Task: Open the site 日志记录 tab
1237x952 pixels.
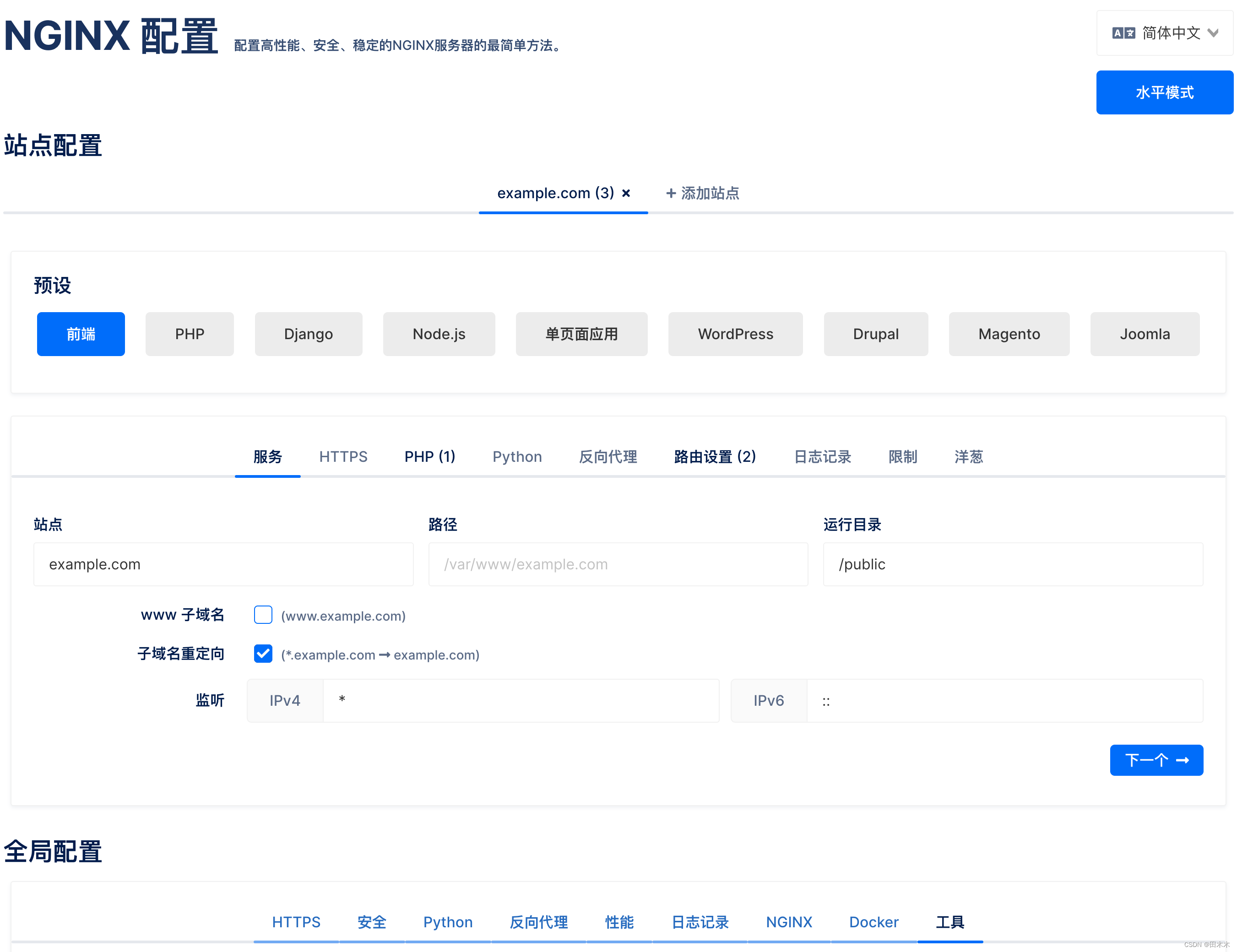Action: pos(822,456)
